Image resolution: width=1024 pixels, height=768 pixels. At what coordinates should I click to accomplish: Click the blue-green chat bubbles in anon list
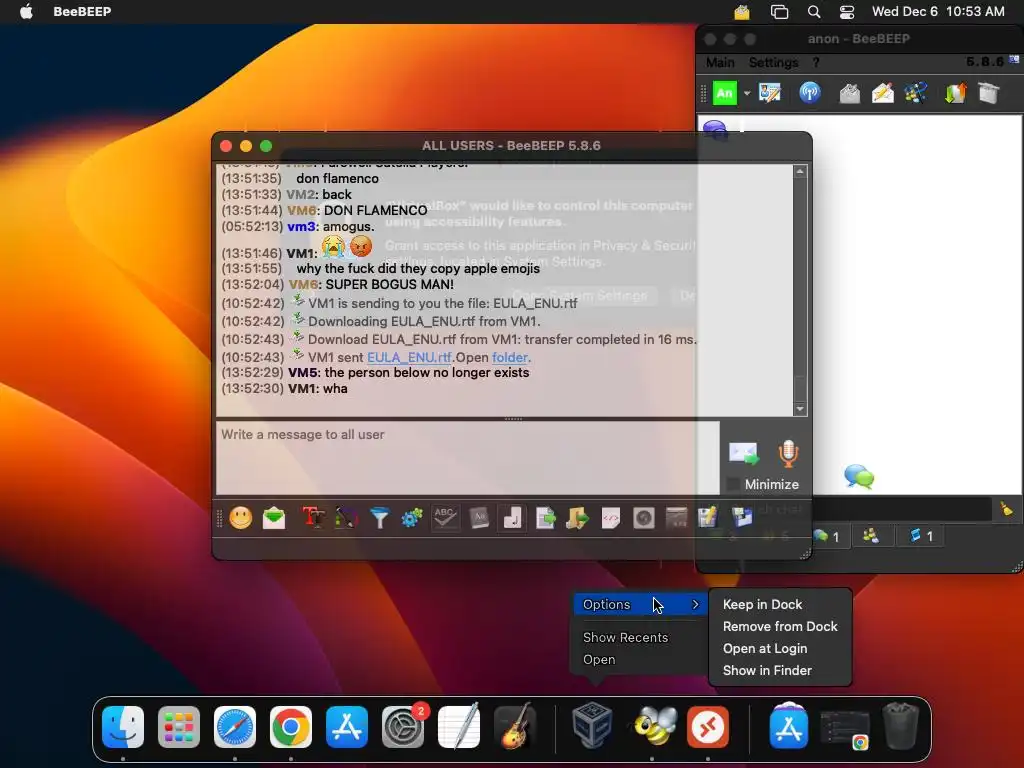pos(859,476)
